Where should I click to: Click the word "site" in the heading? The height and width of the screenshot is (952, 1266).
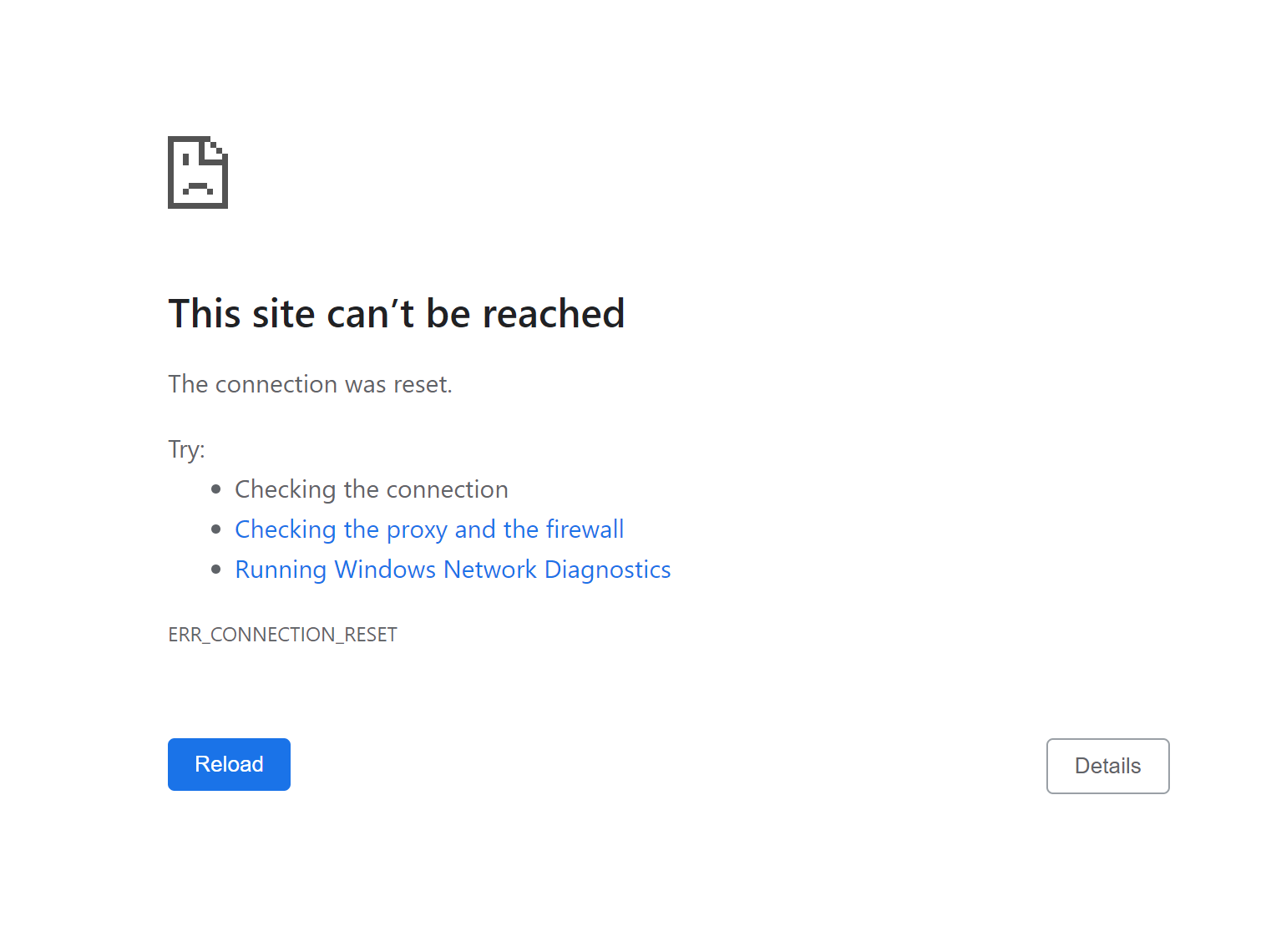click(284, 314)
